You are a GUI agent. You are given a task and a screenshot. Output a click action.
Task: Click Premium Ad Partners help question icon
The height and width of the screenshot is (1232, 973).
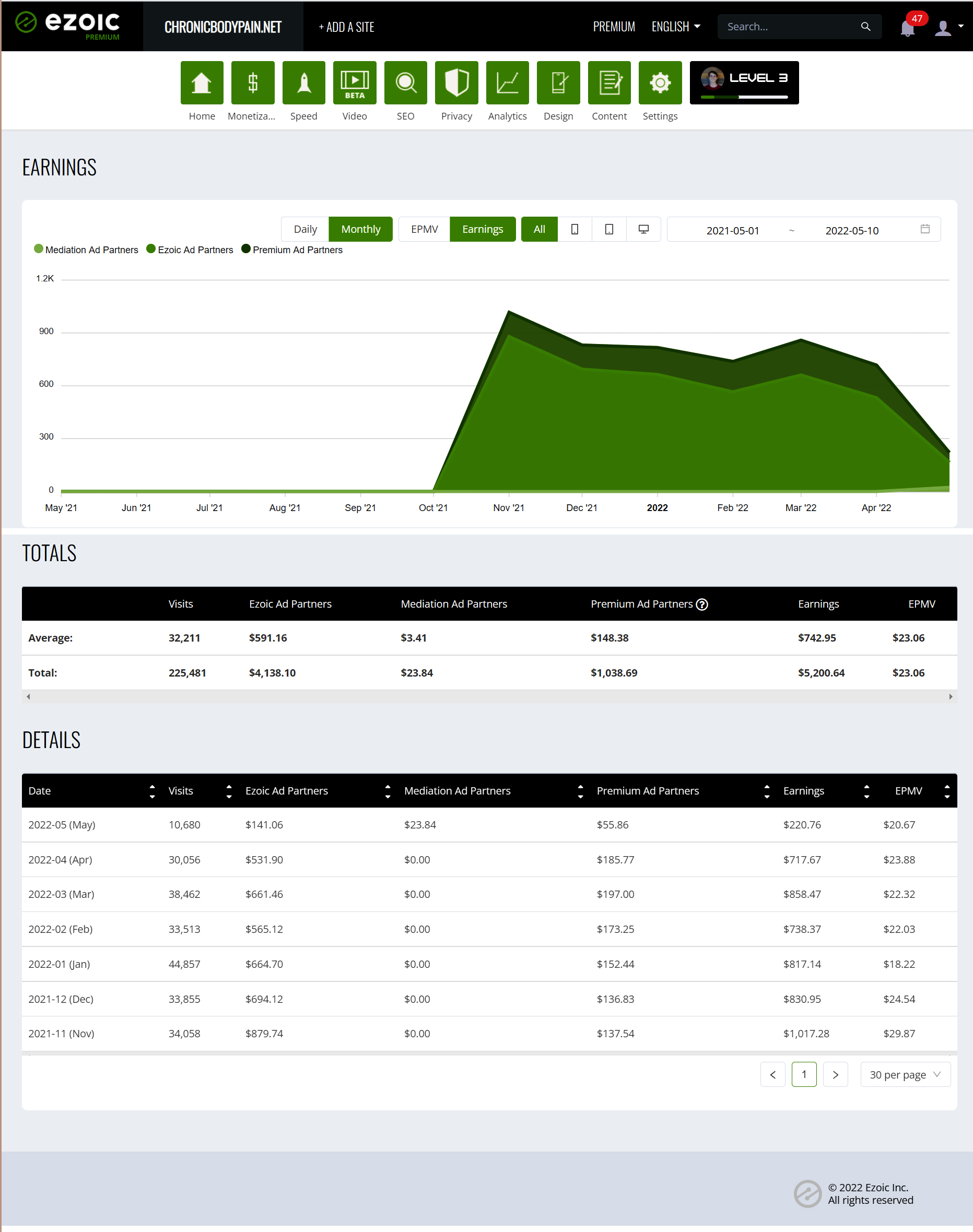(x=702, y=605)
